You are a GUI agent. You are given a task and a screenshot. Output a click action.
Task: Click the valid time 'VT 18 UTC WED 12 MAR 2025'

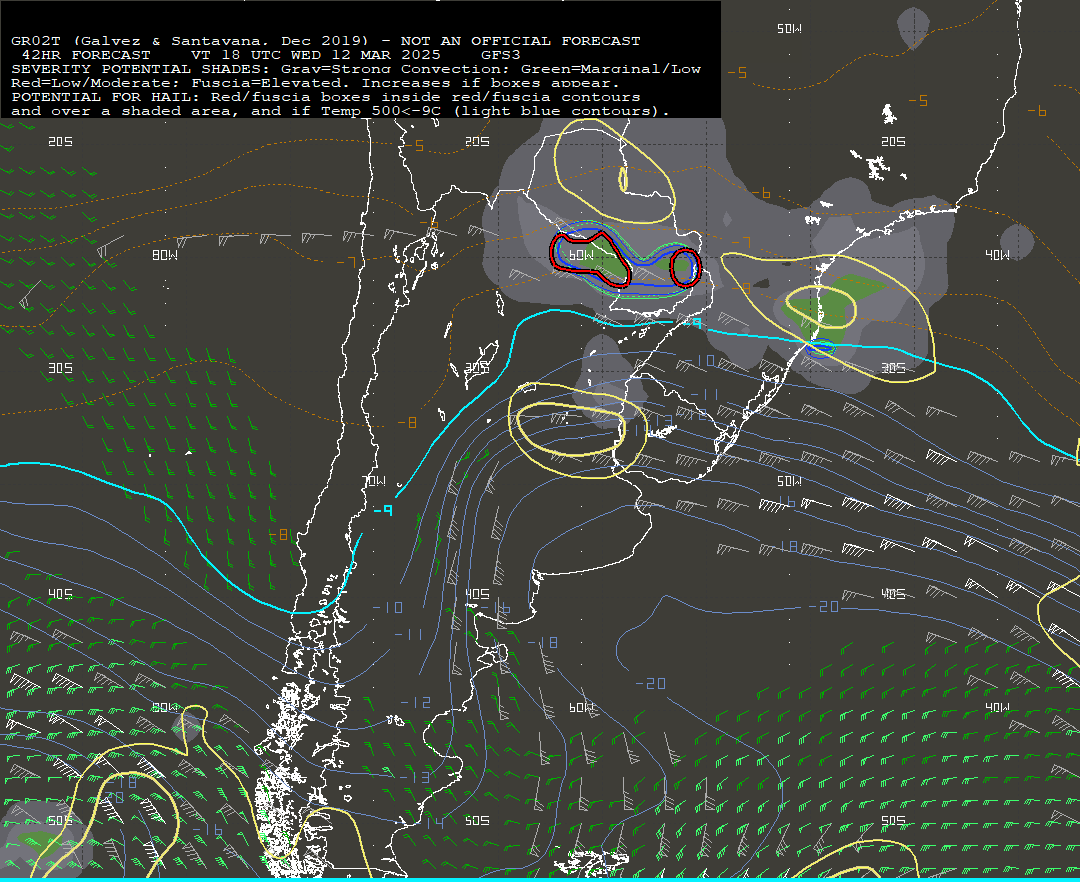[315, 54]
